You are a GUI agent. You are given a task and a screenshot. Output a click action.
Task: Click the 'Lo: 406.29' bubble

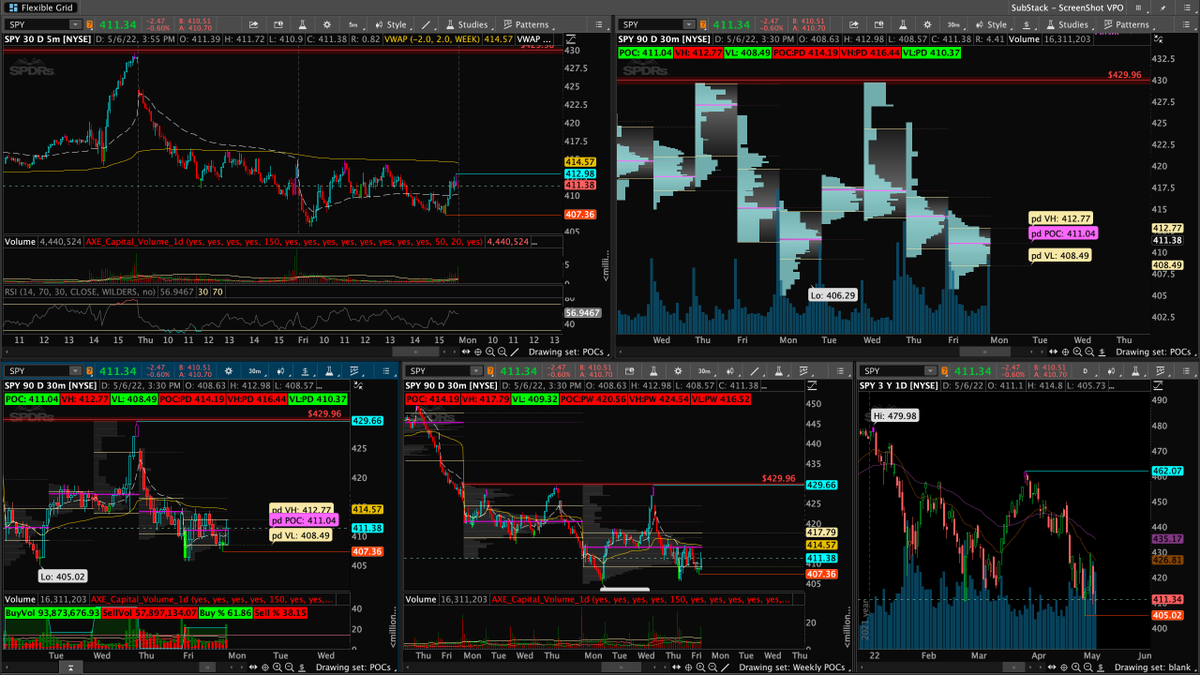(833, 296)
